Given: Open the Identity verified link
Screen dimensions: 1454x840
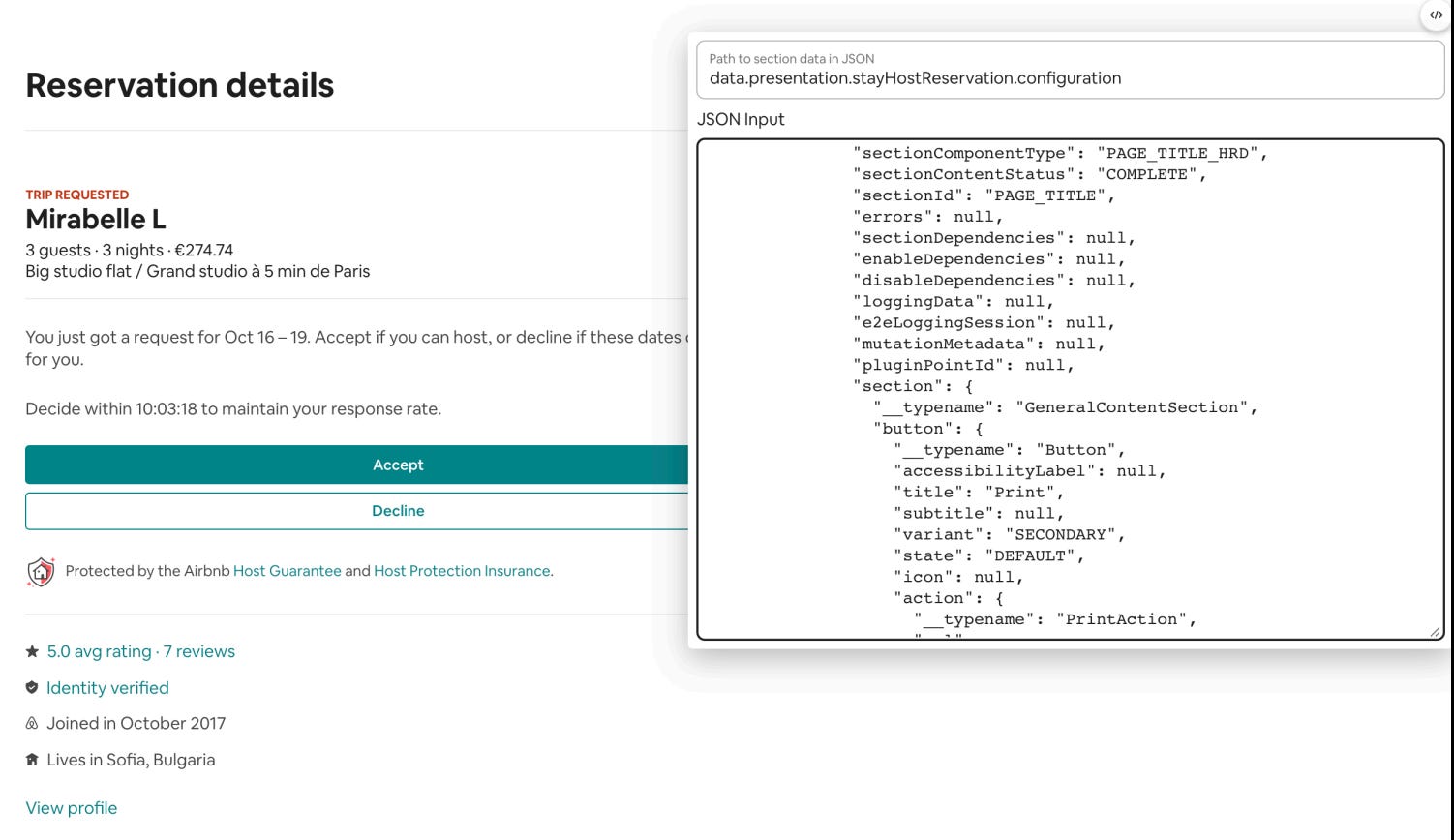Looking at the screenshot, I should (107, 688).
